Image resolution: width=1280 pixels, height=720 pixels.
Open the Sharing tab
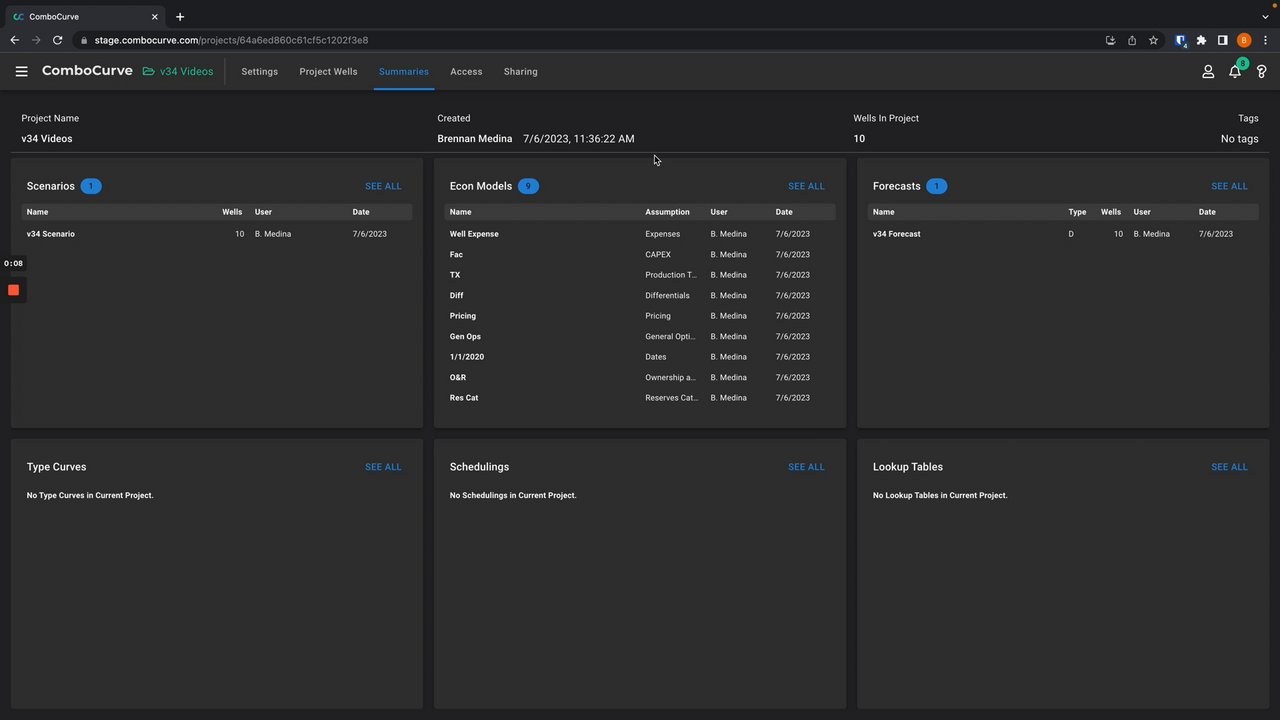coord(520,72)
